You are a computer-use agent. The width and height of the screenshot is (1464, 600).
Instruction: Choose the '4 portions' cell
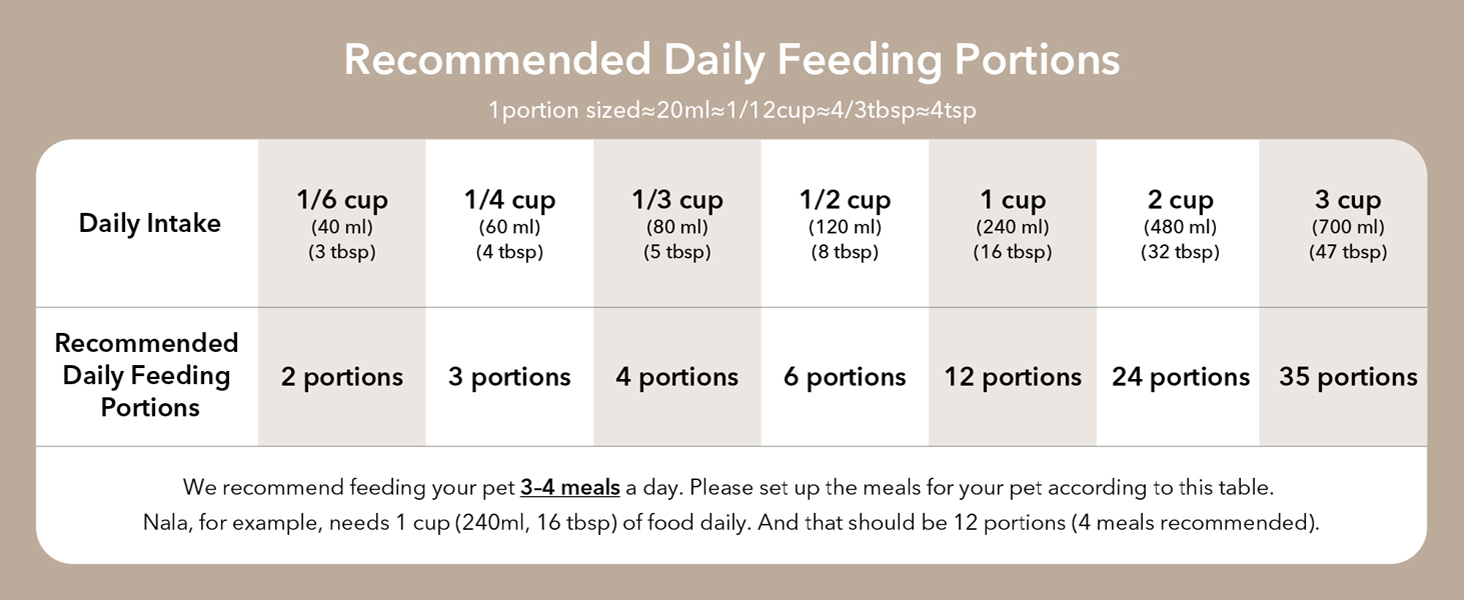pyautogui.click(x=677, y=377)
